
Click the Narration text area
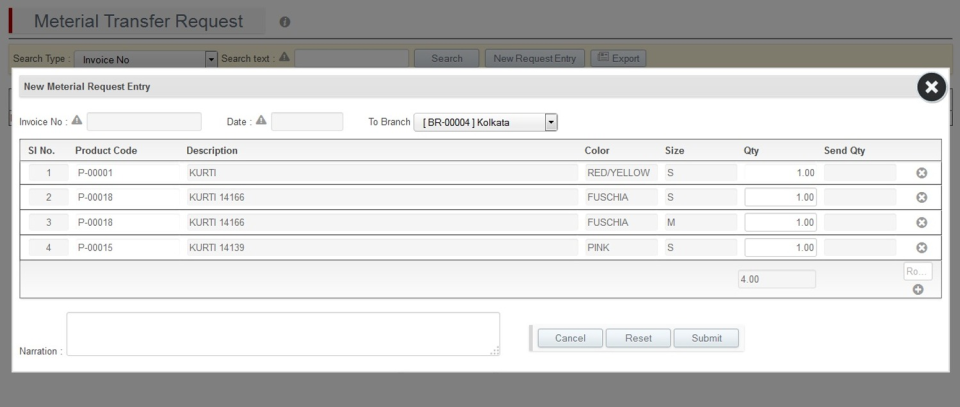coord(283,334)
